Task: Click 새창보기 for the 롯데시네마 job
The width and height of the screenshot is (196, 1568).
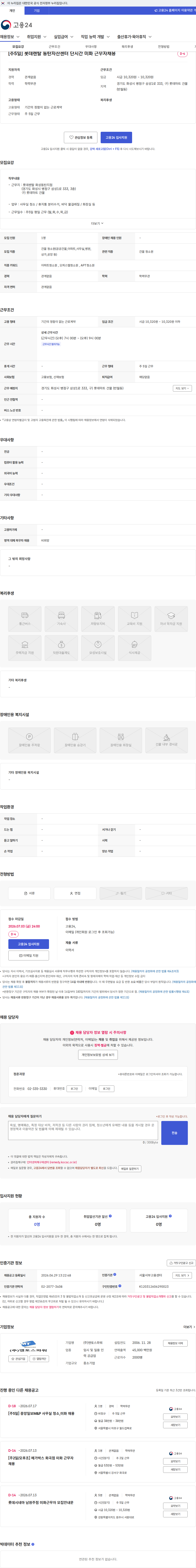Action: (175, 1514)
